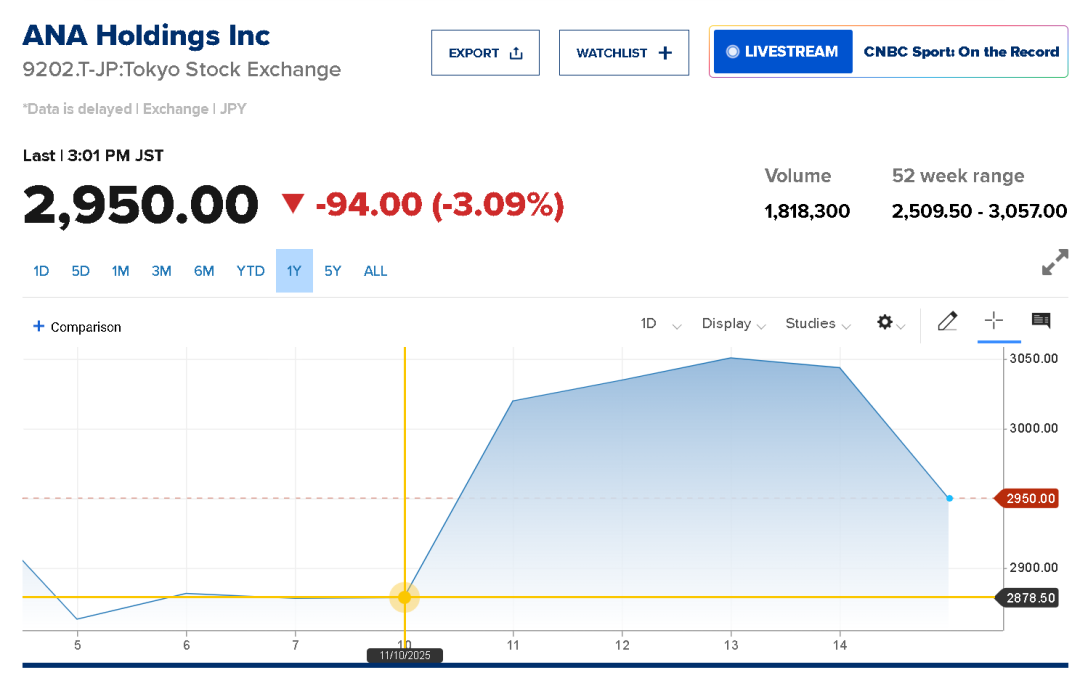
Task: Click the Export button
Action: [x=485, y=53]
